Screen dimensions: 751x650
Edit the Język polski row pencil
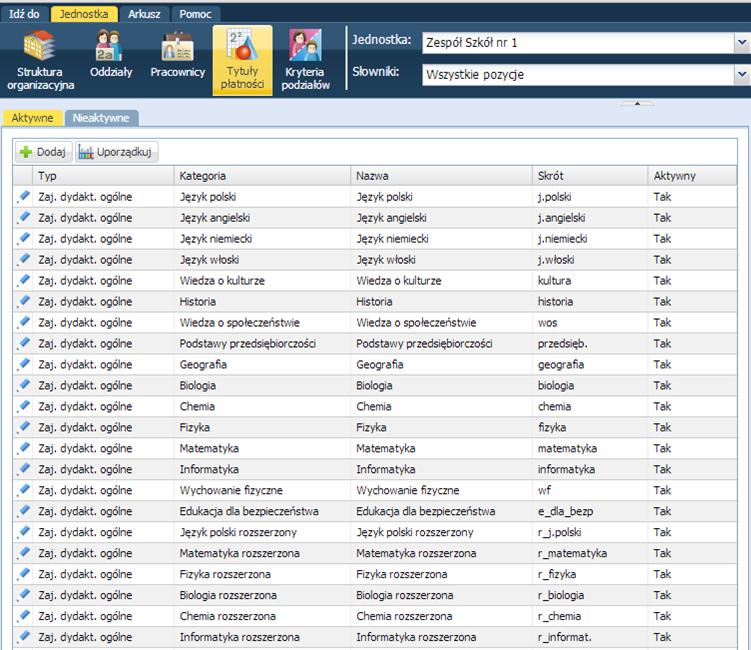pos(23,196)
